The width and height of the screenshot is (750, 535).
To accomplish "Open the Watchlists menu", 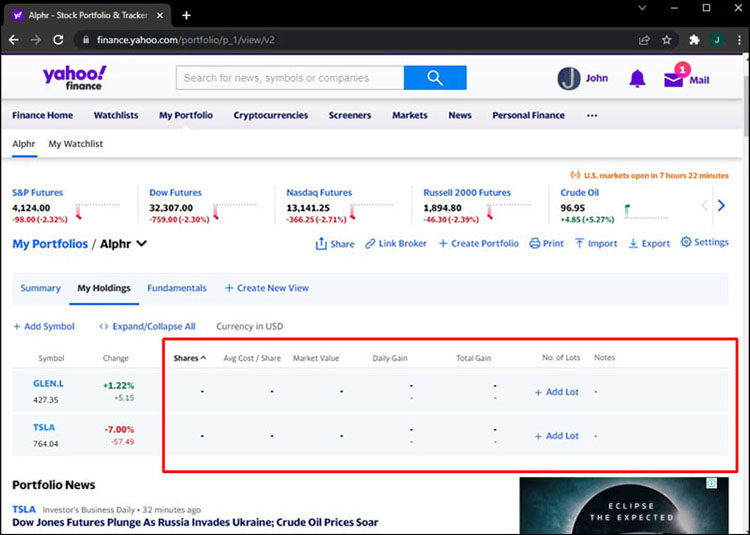I will point(116,115).
